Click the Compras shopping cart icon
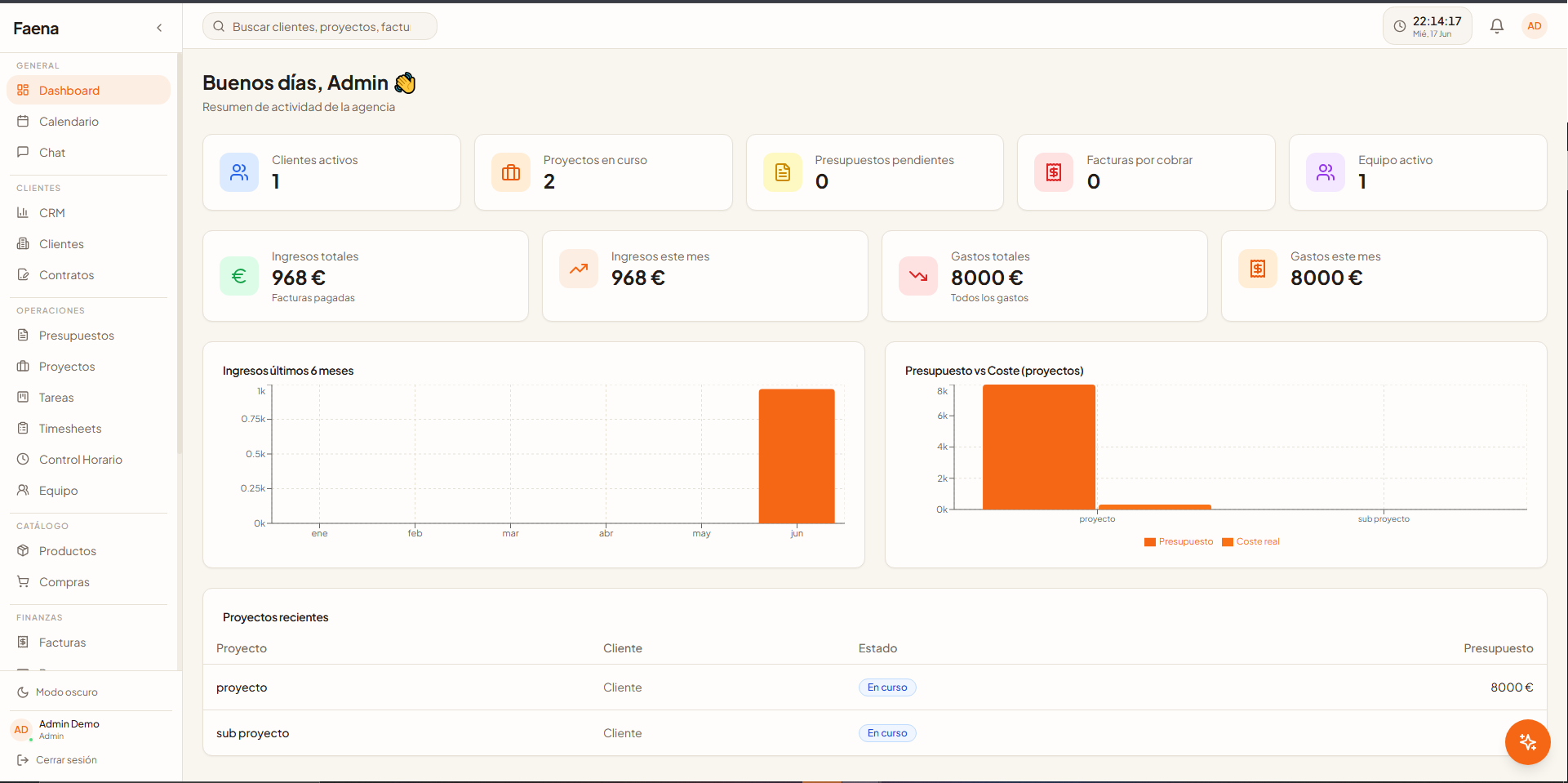The width and height of the screenshot is (1568, 783). (x=23, y=581)
